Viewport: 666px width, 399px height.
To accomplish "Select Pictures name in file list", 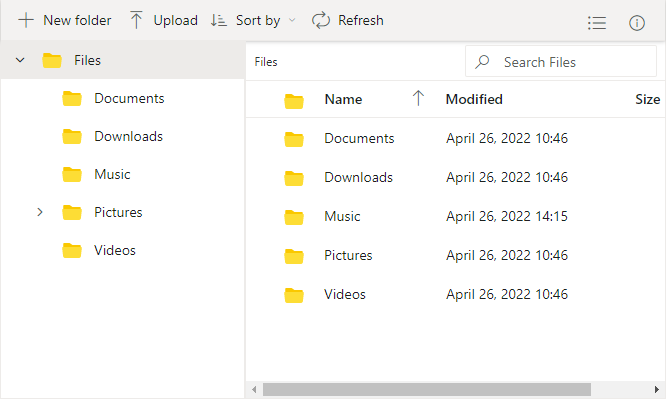I will pyautogui.click(x=348, y=255).
